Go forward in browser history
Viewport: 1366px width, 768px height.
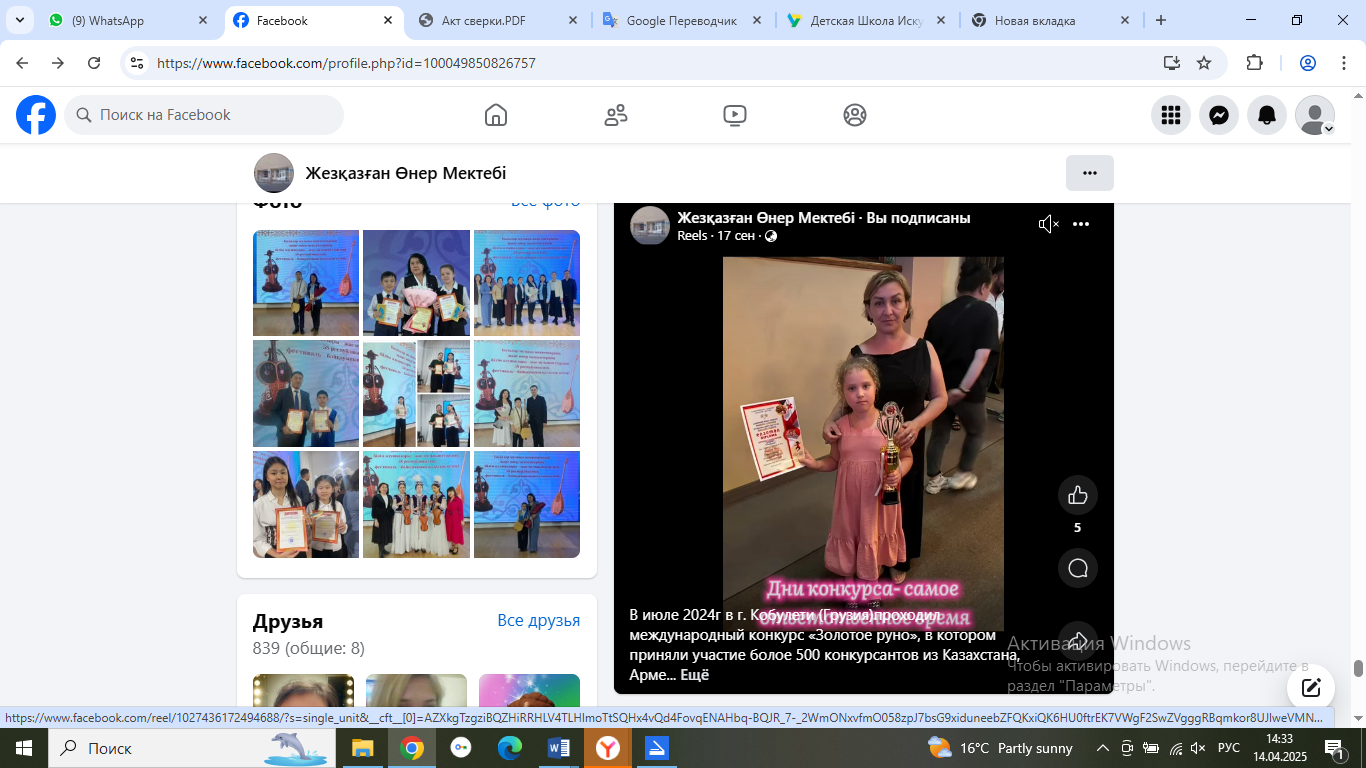click(58, 63)
